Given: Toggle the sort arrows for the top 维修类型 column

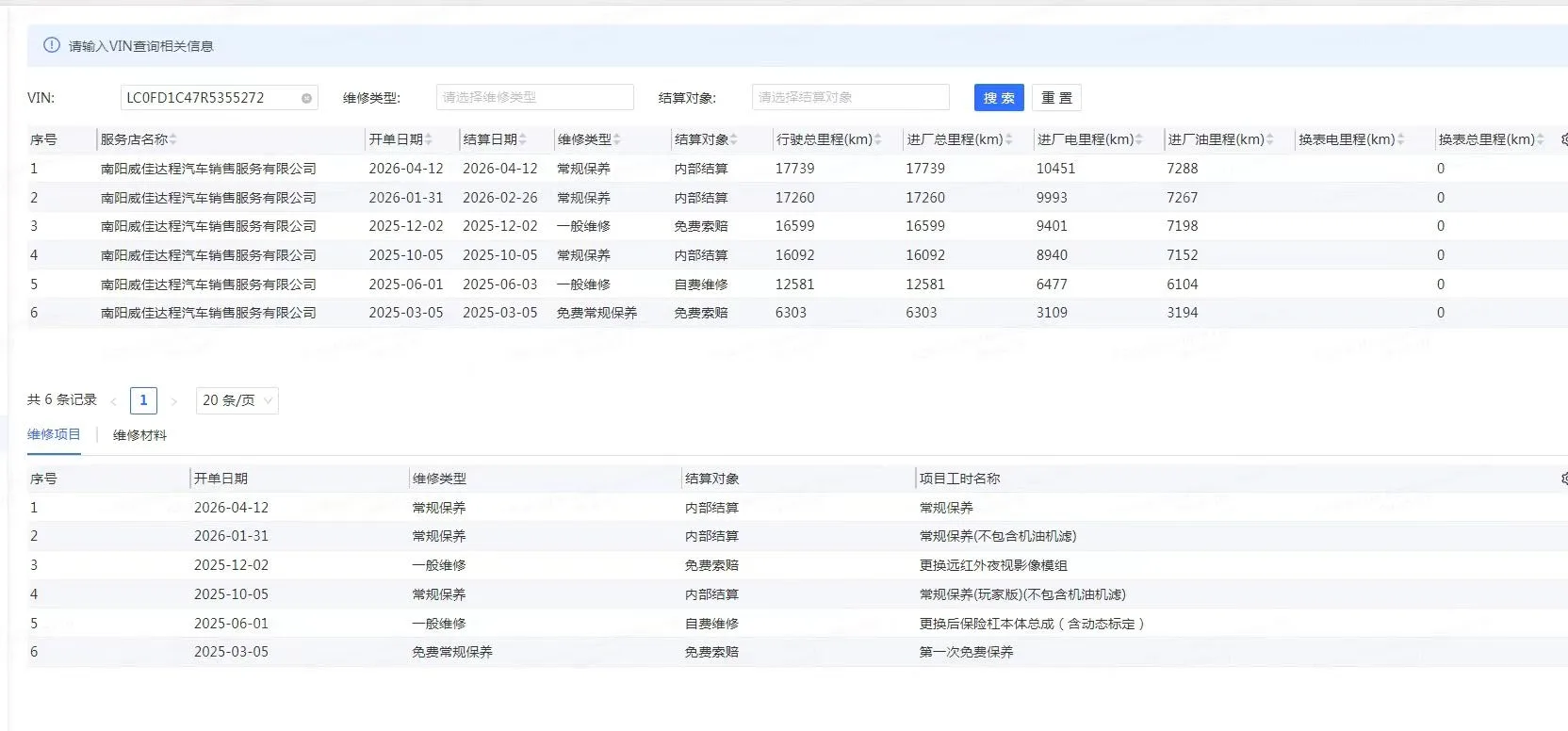Looking at the screenshot, I should pyautogui.click(x=616, y=139).
